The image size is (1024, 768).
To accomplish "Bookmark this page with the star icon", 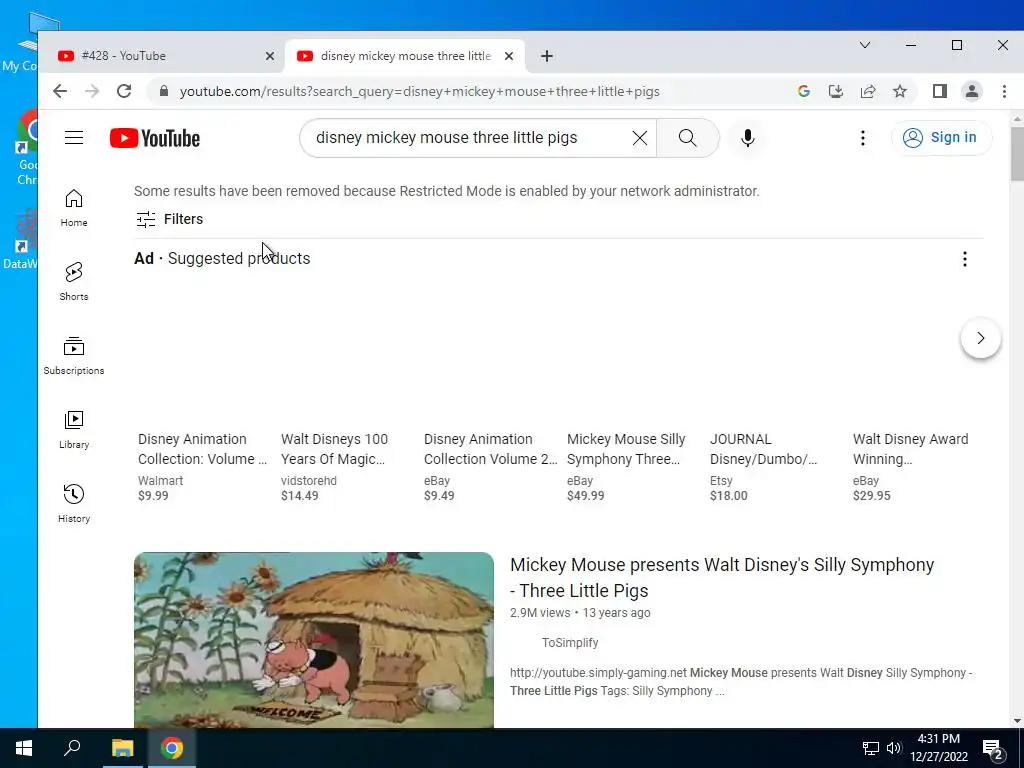I will tap(900, 91).
